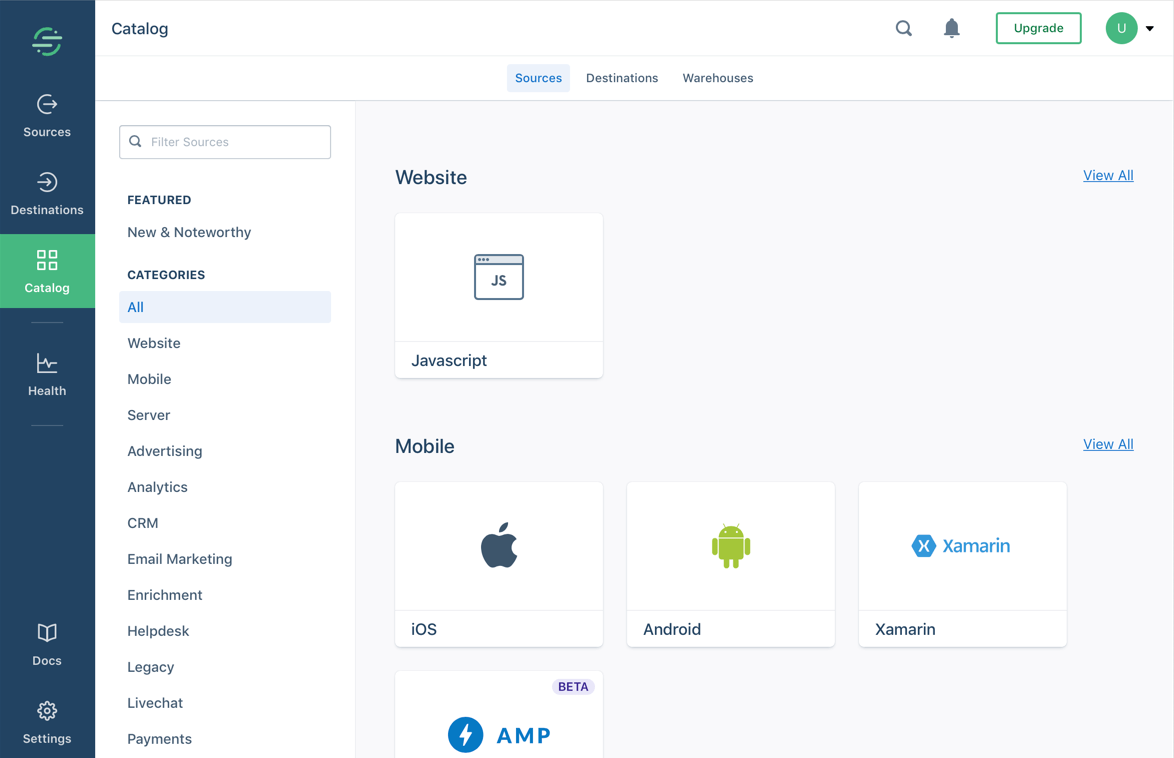Select the iOS source tile
This screenshot has height=758, width=1174.
pyautogui.click(x=498, y=564)
